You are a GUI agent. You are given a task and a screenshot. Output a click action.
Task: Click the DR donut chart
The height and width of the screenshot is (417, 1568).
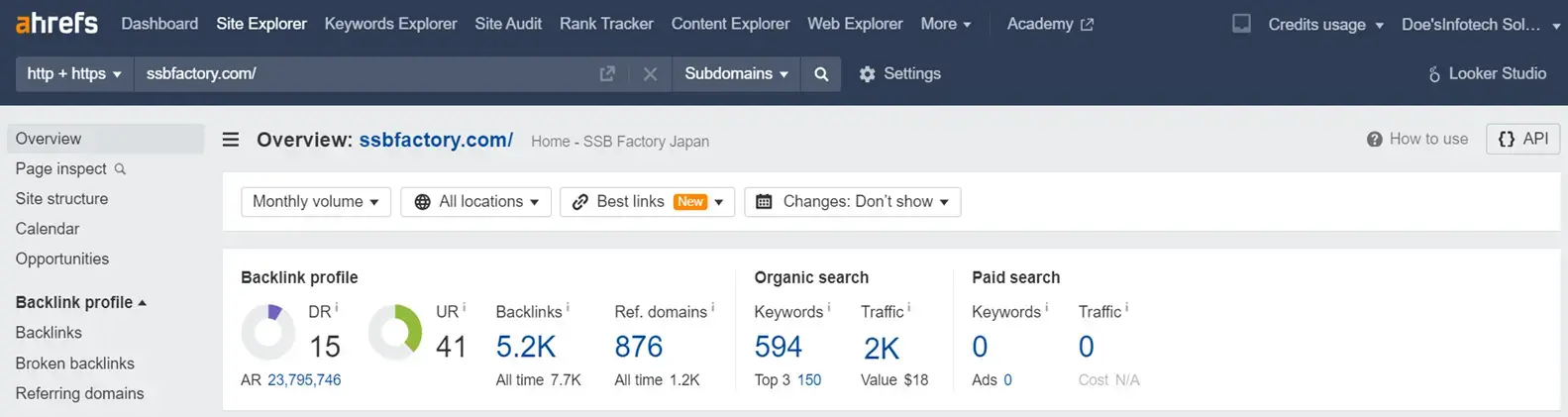tap(268, 332)
